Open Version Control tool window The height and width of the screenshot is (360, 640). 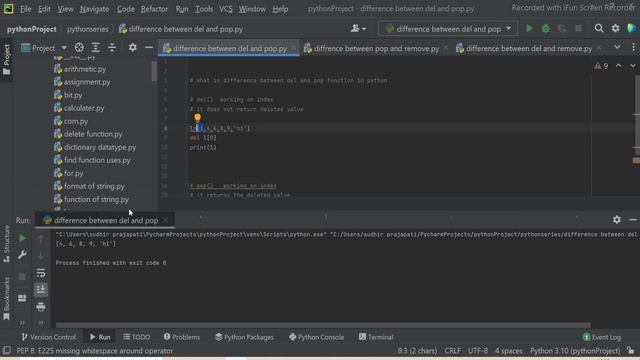(48, 337)
